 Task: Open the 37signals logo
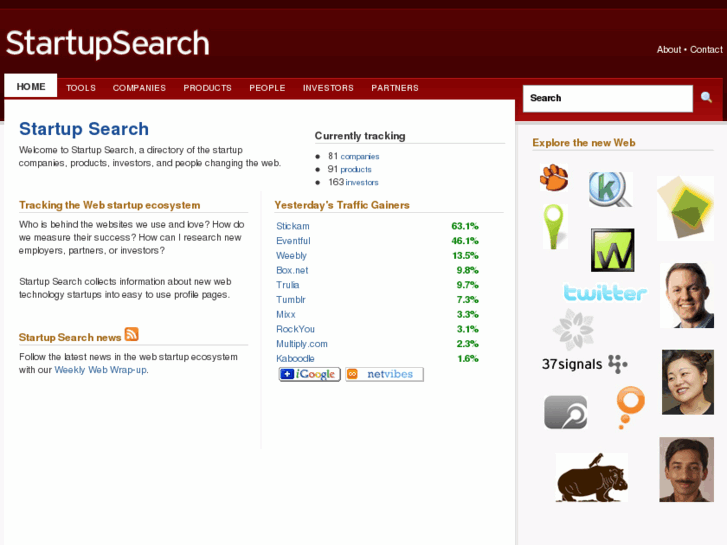[585, 364]
